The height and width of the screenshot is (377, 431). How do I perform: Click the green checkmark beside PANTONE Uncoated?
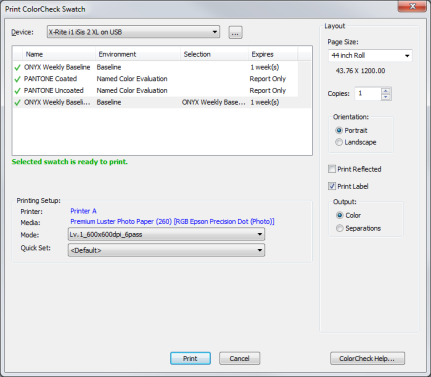(x=18, y=91)
